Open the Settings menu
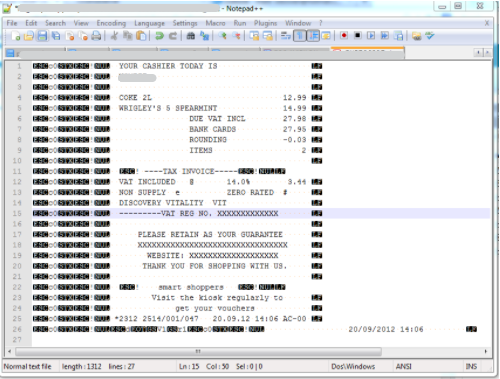The image size is (500, 379). pos(185,23)
